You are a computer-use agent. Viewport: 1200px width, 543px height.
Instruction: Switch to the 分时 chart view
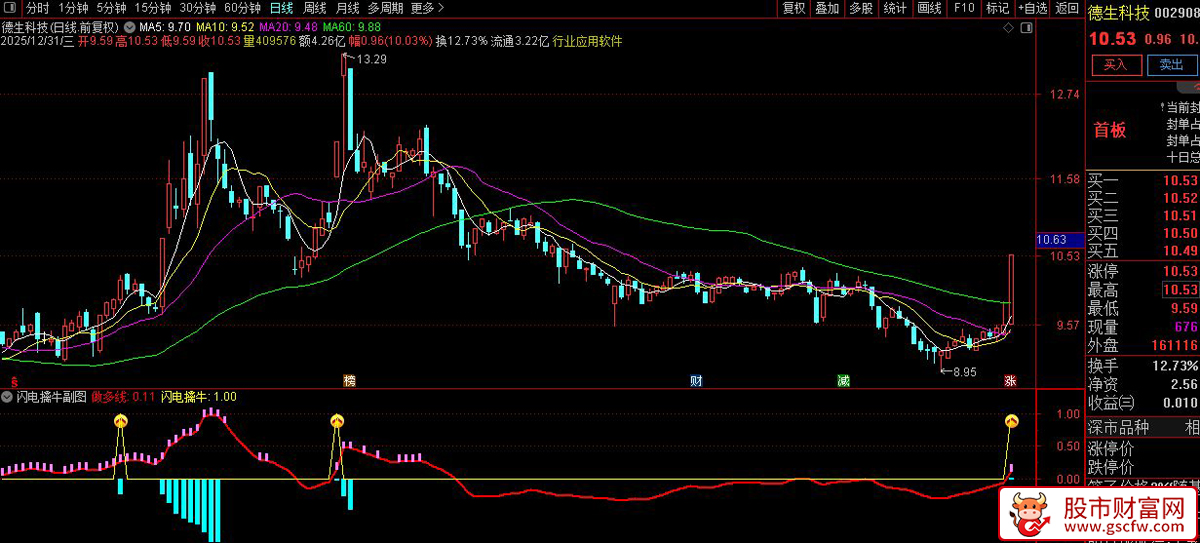37,8
